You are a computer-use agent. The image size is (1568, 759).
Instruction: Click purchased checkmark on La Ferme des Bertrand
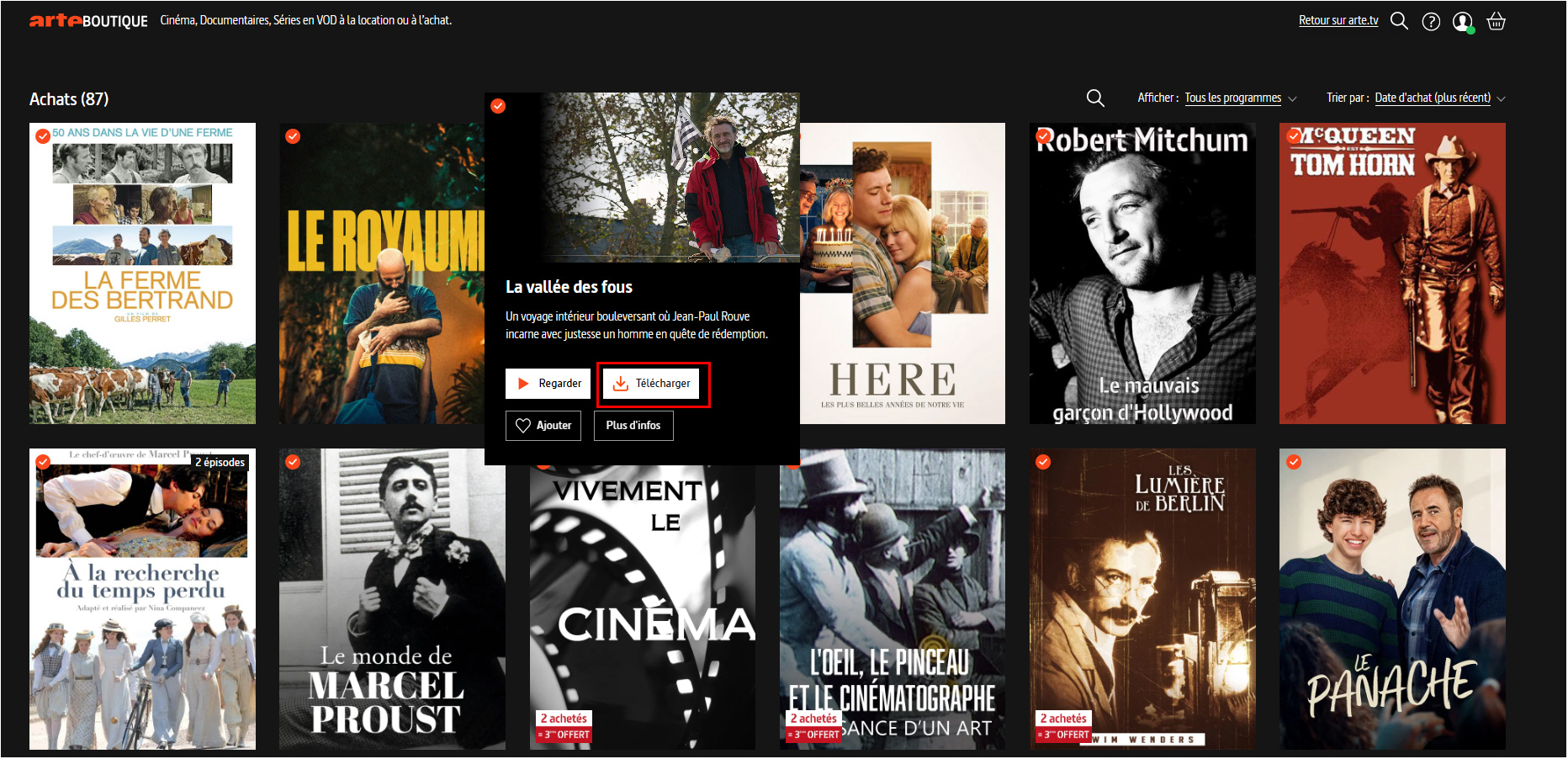pyautogui.click(x=43, y=136)
